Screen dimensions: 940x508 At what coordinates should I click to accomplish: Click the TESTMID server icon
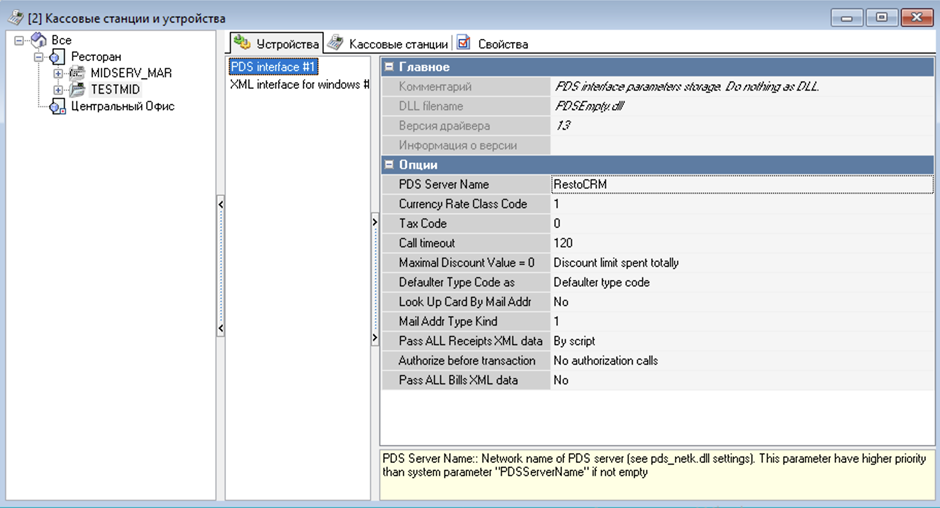76,90
